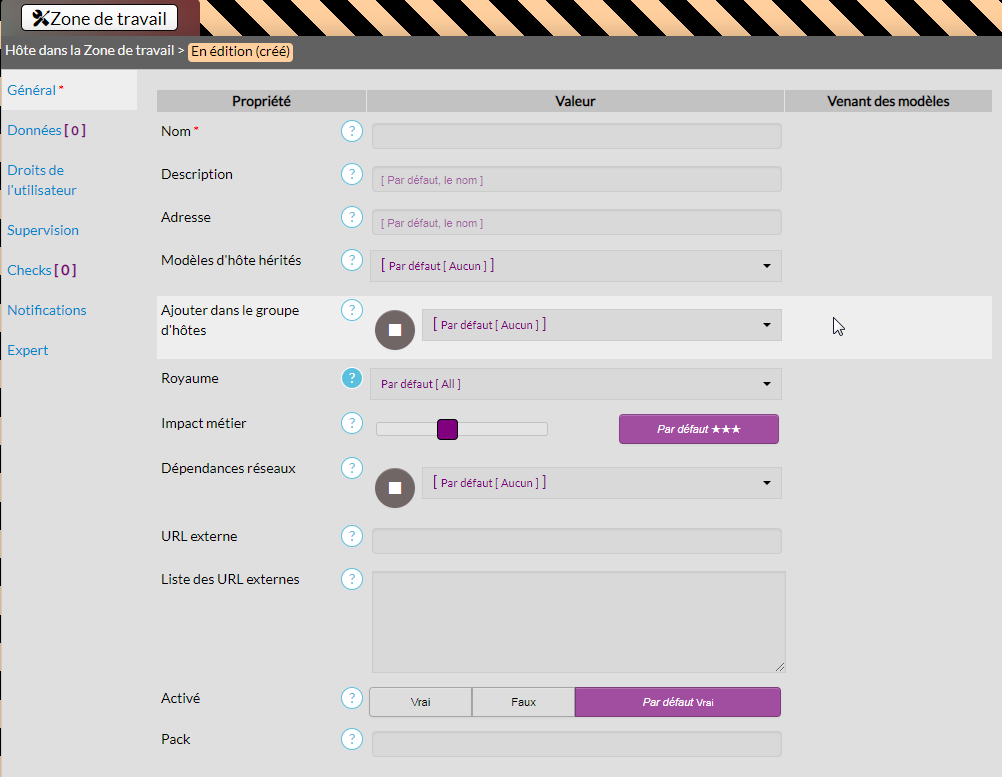1002x777 pixels.
Task: Click help icon for Modèles d'hôte hérités
Action: 351,260
